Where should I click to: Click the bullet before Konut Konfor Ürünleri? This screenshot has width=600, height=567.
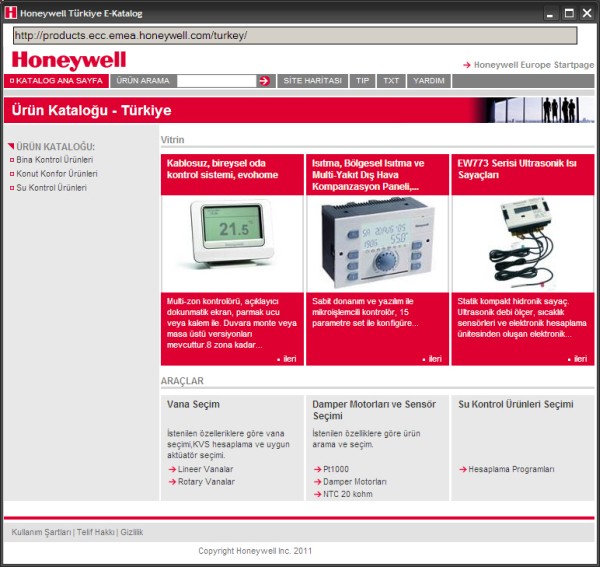pos(12,174)
